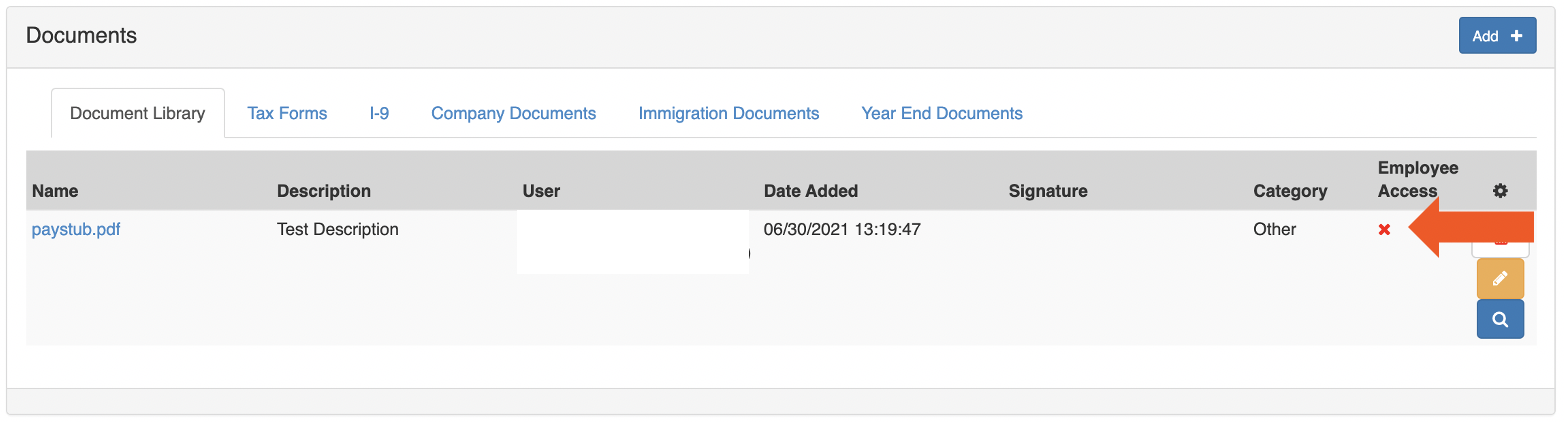Click the Add document button
1564x422 pixels.
[1497, 36]
